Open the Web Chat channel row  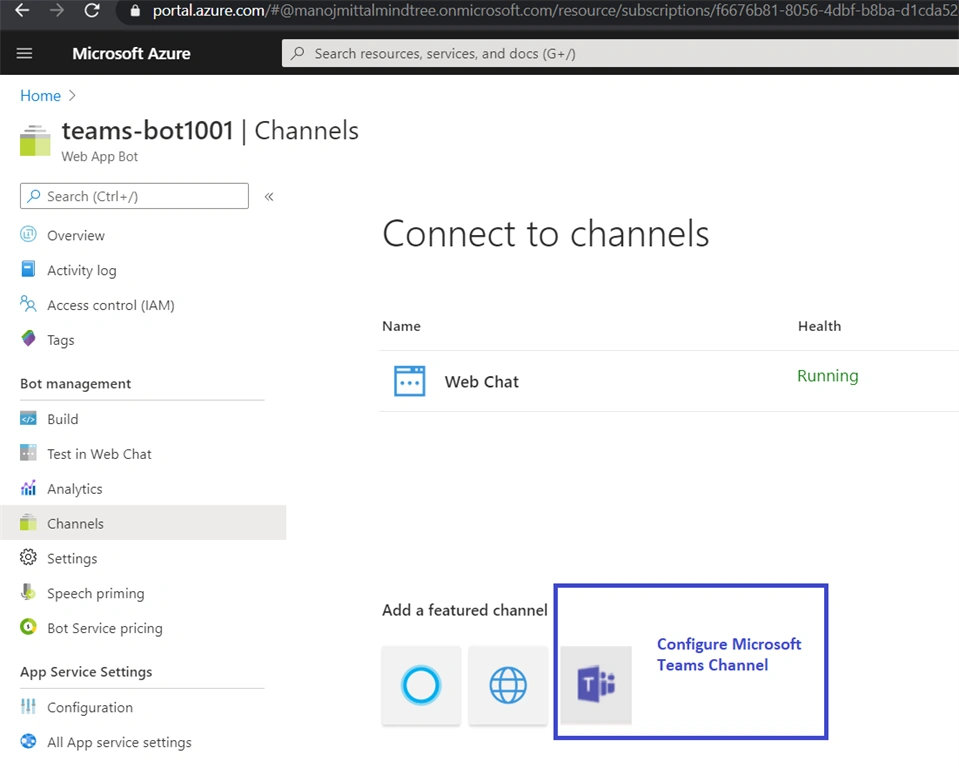pyautogui.click(x=669, y=381)
